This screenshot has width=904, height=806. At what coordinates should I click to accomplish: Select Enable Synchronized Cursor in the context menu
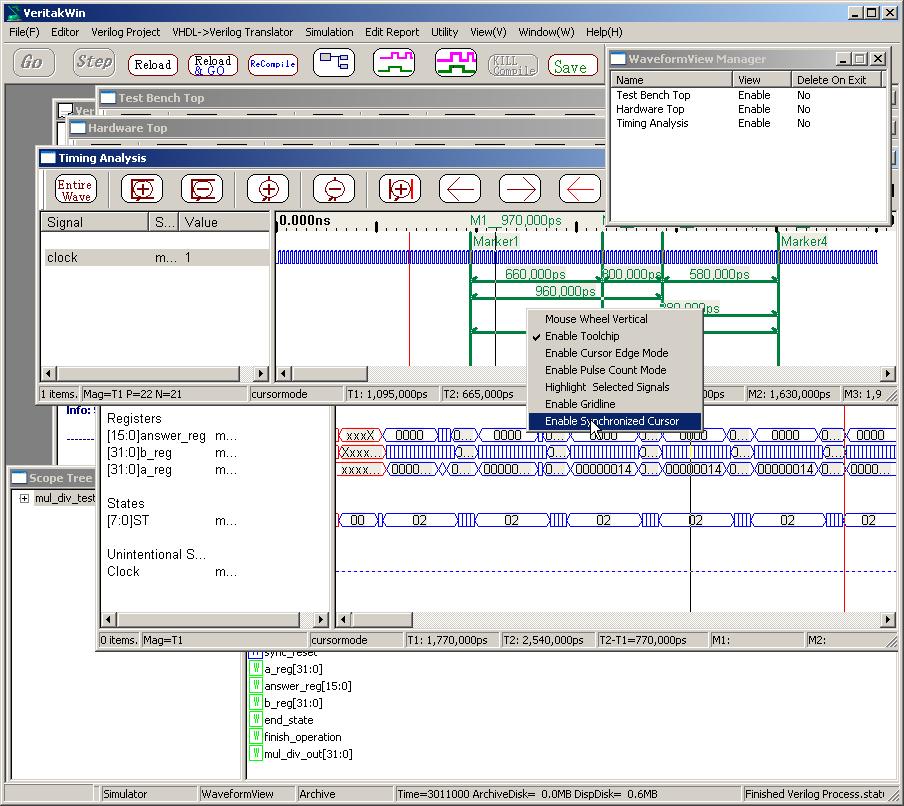(x=615, y=421)
